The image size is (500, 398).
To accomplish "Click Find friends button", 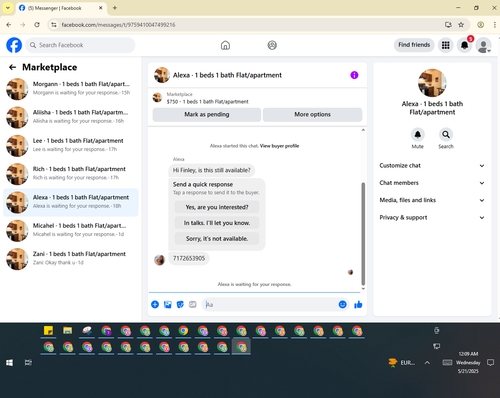I will 414,45.
